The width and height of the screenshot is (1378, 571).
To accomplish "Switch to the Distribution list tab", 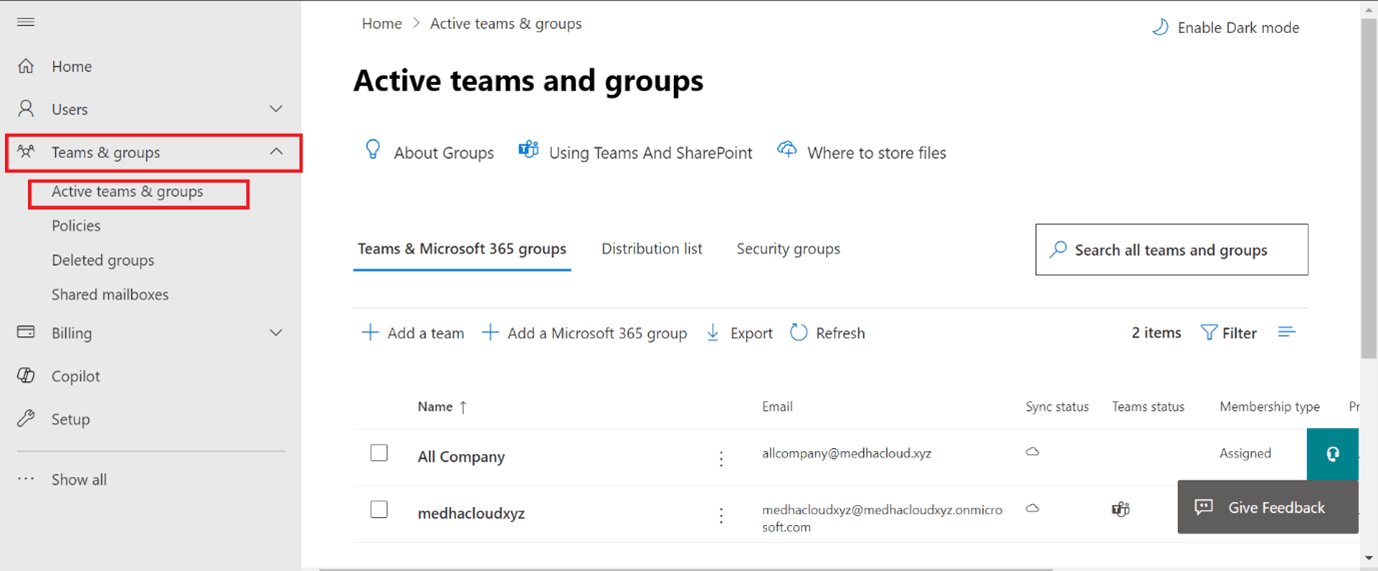I will pyautogui.click(x=652, y=249).
